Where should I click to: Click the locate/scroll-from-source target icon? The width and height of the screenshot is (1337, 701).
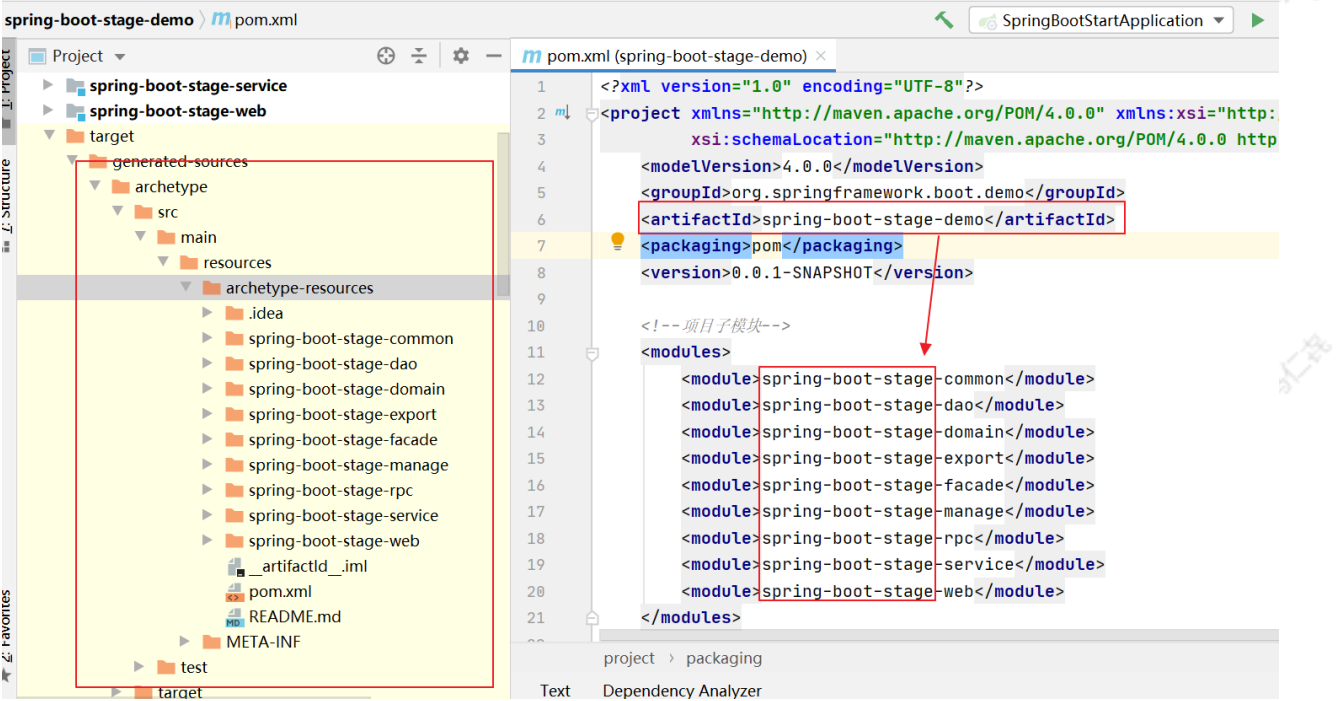coord(386,56)
